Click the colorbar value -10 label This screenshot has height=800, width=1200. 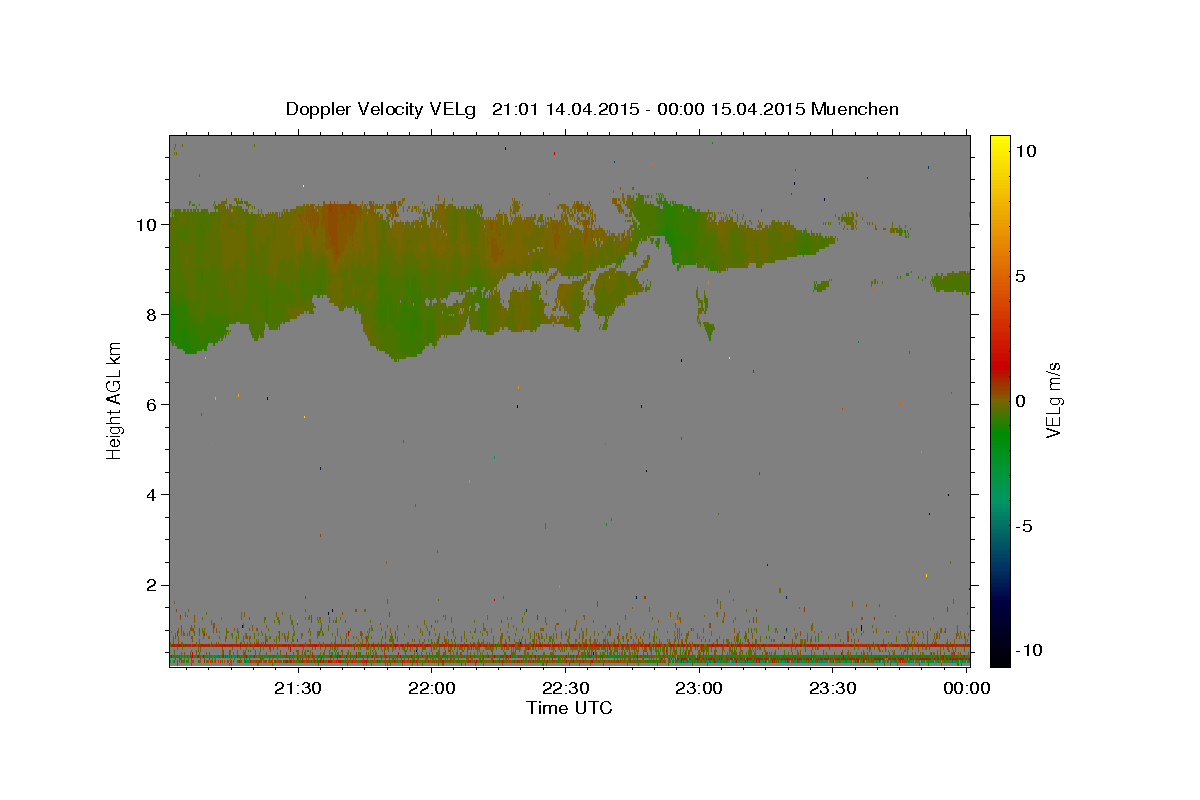(x=1027, y=650)
